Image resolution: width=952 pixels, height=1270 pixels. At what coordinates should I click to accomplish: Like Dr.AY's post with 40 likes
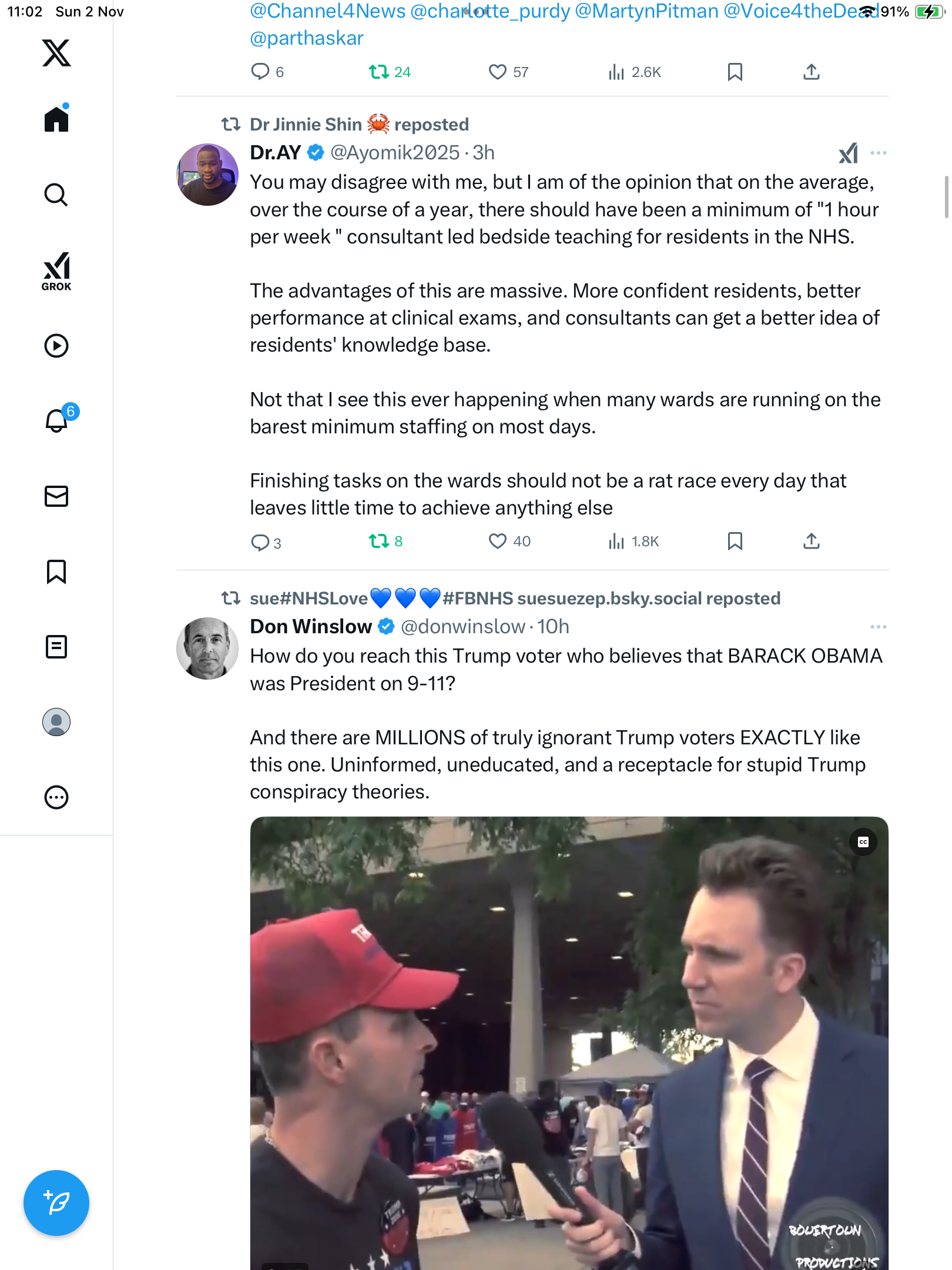(498, 541)
